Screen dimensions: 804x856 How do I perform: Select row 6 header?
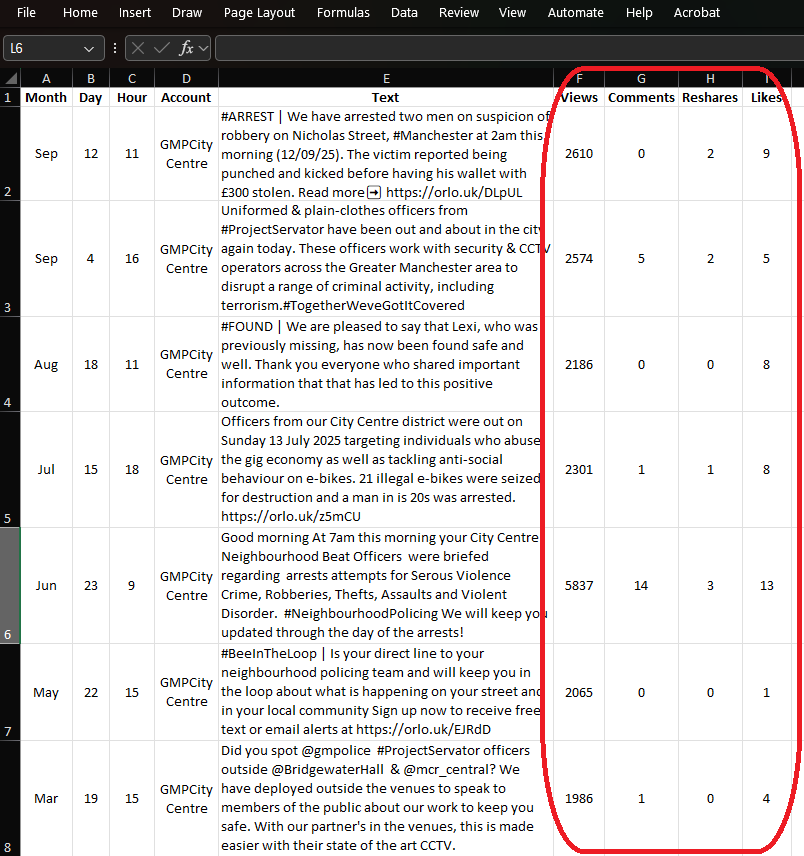(x=8, y=586)
